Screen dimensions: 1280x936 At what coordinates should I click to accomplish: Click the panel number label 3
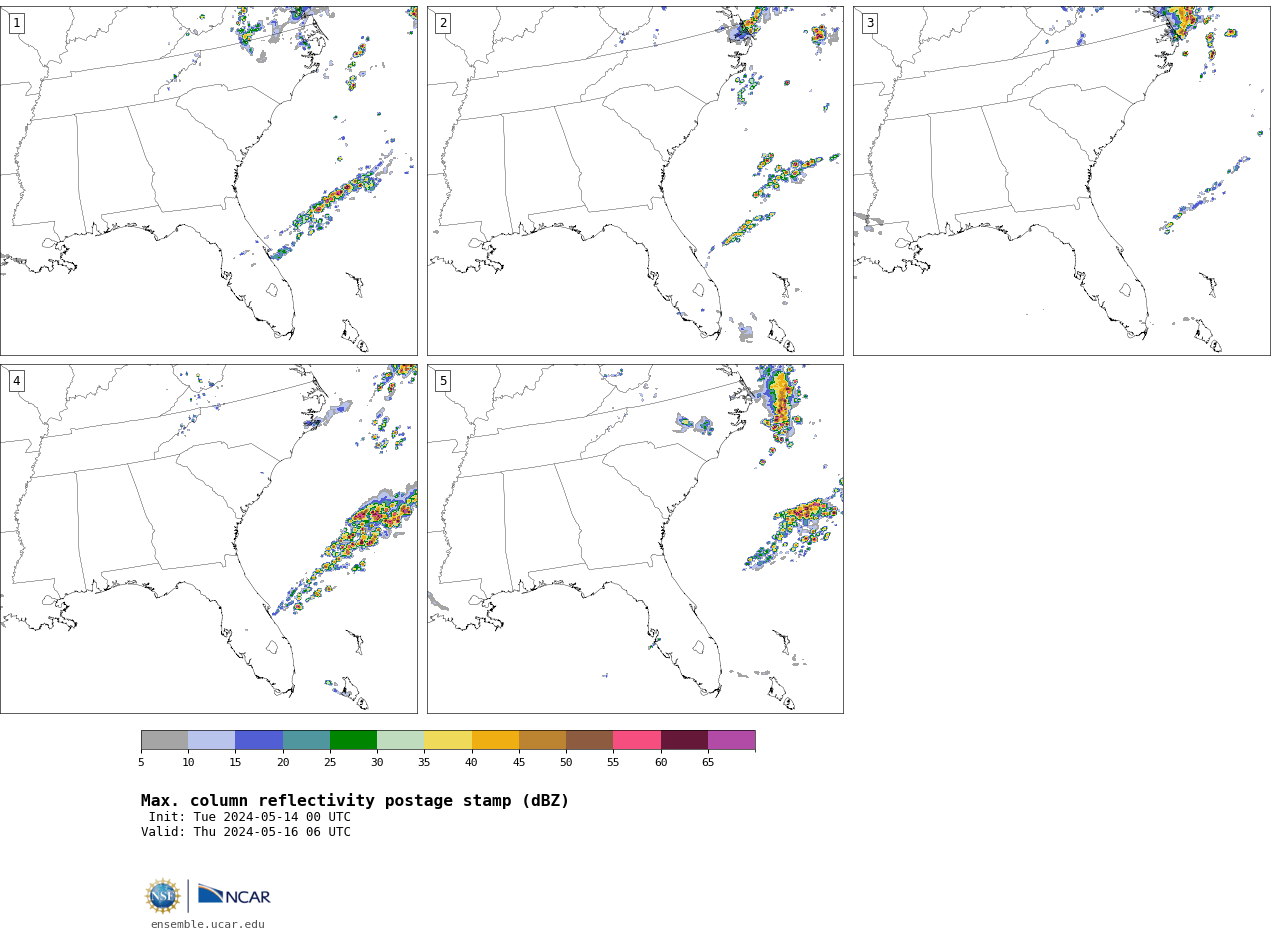869,23
